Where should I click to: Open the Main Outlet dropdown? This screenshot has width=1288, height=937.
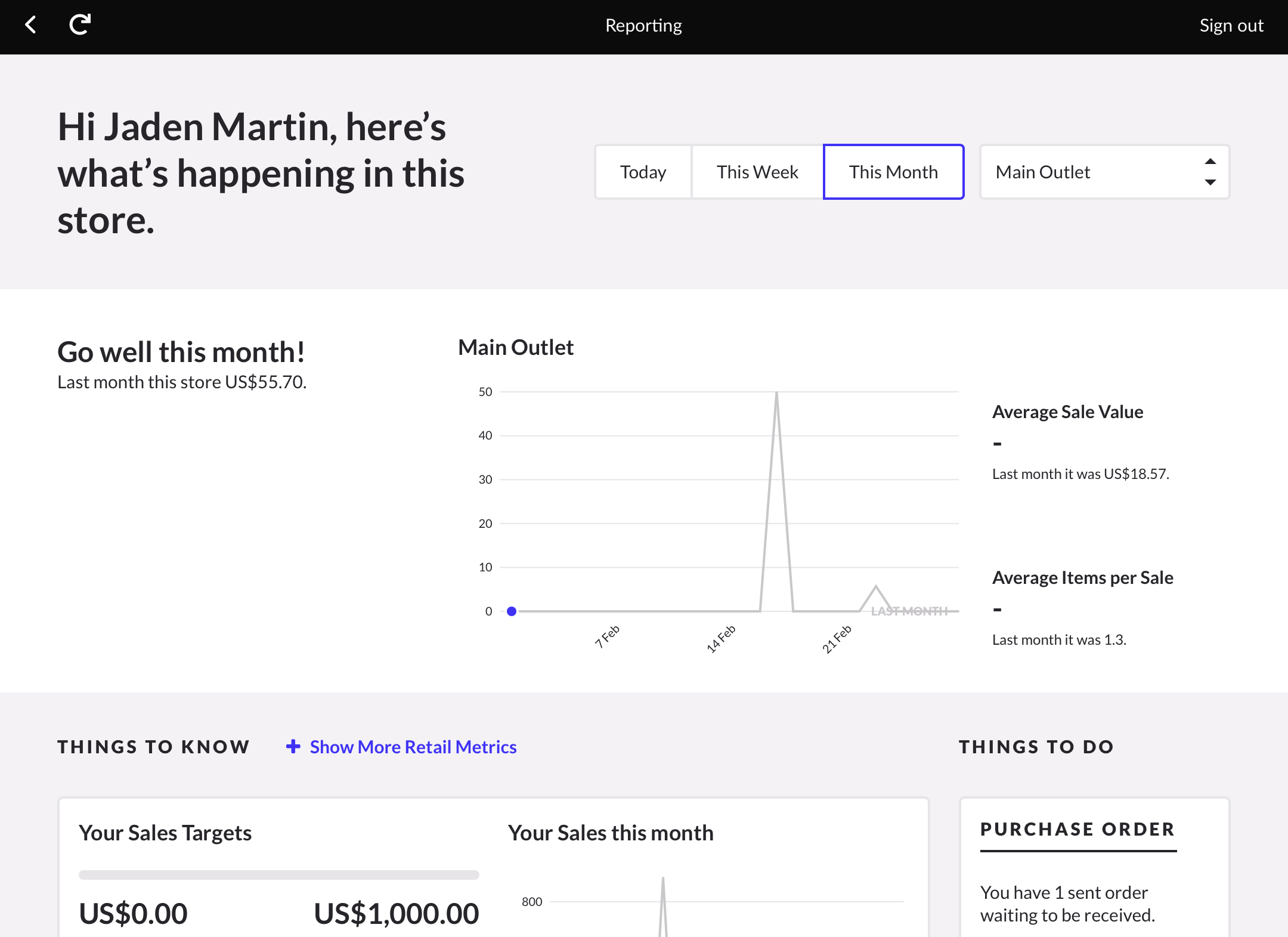1103,172
